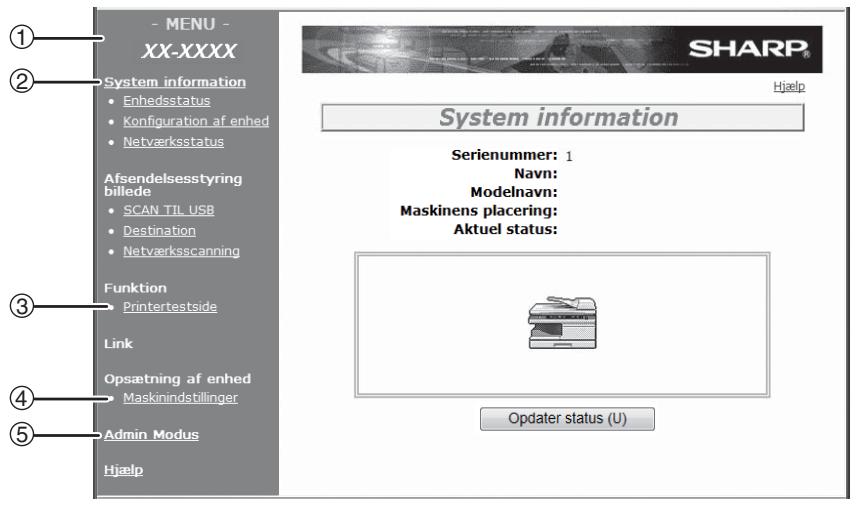The image size is (857, 507).
Task: Open the System information menu link
Action: coord(175,82)
